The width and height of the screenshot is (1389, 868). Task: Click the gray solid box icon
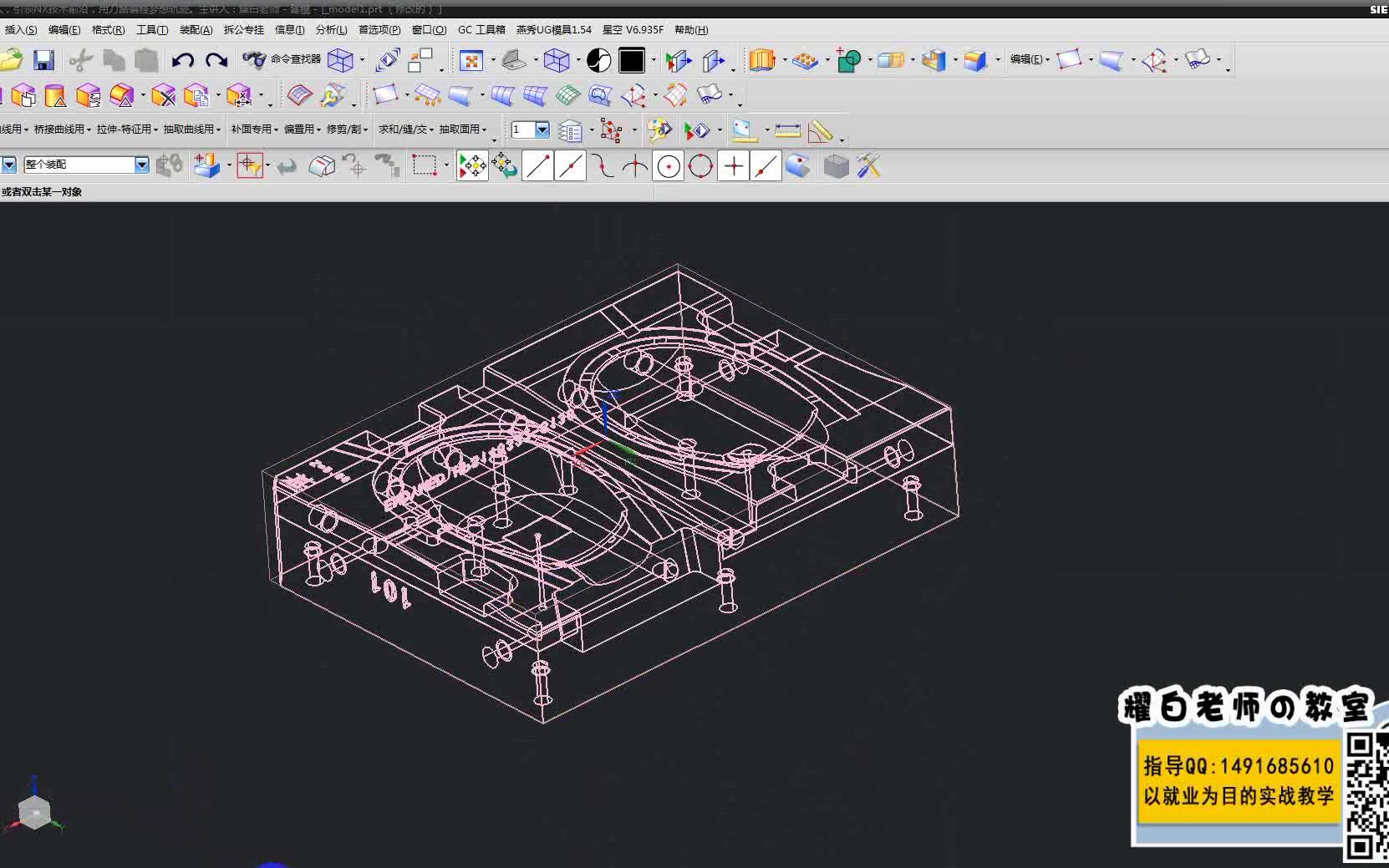click(836, 166)
